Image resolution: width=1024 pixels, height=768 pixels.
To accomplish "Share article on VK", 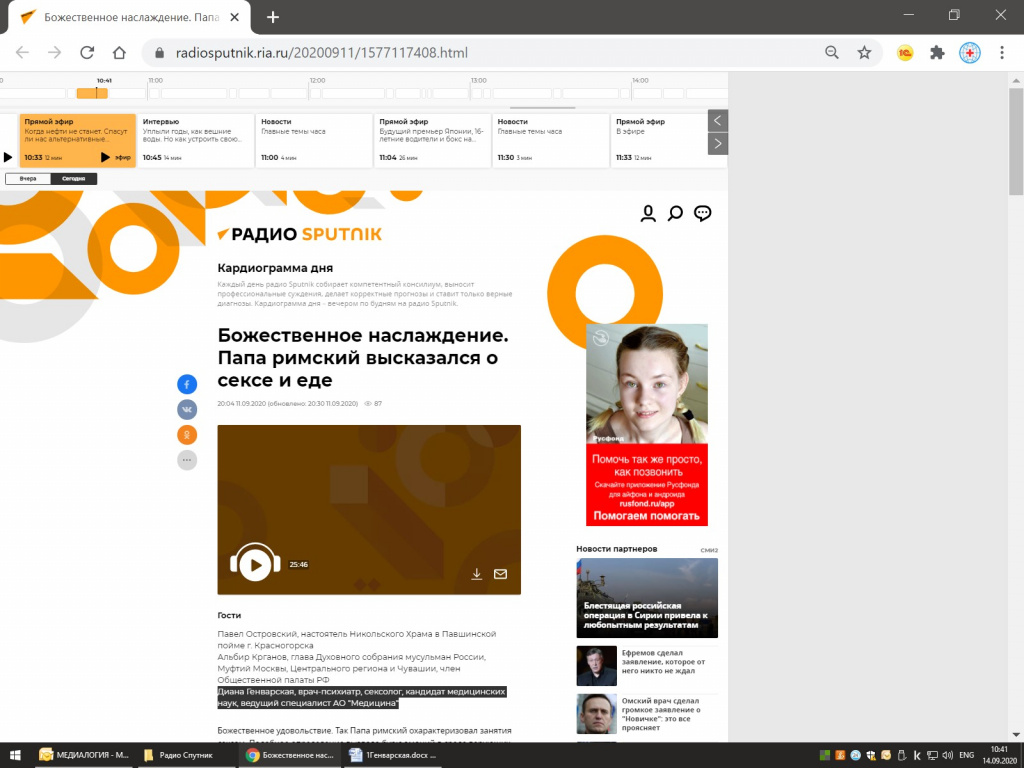I will coord(187,409).
